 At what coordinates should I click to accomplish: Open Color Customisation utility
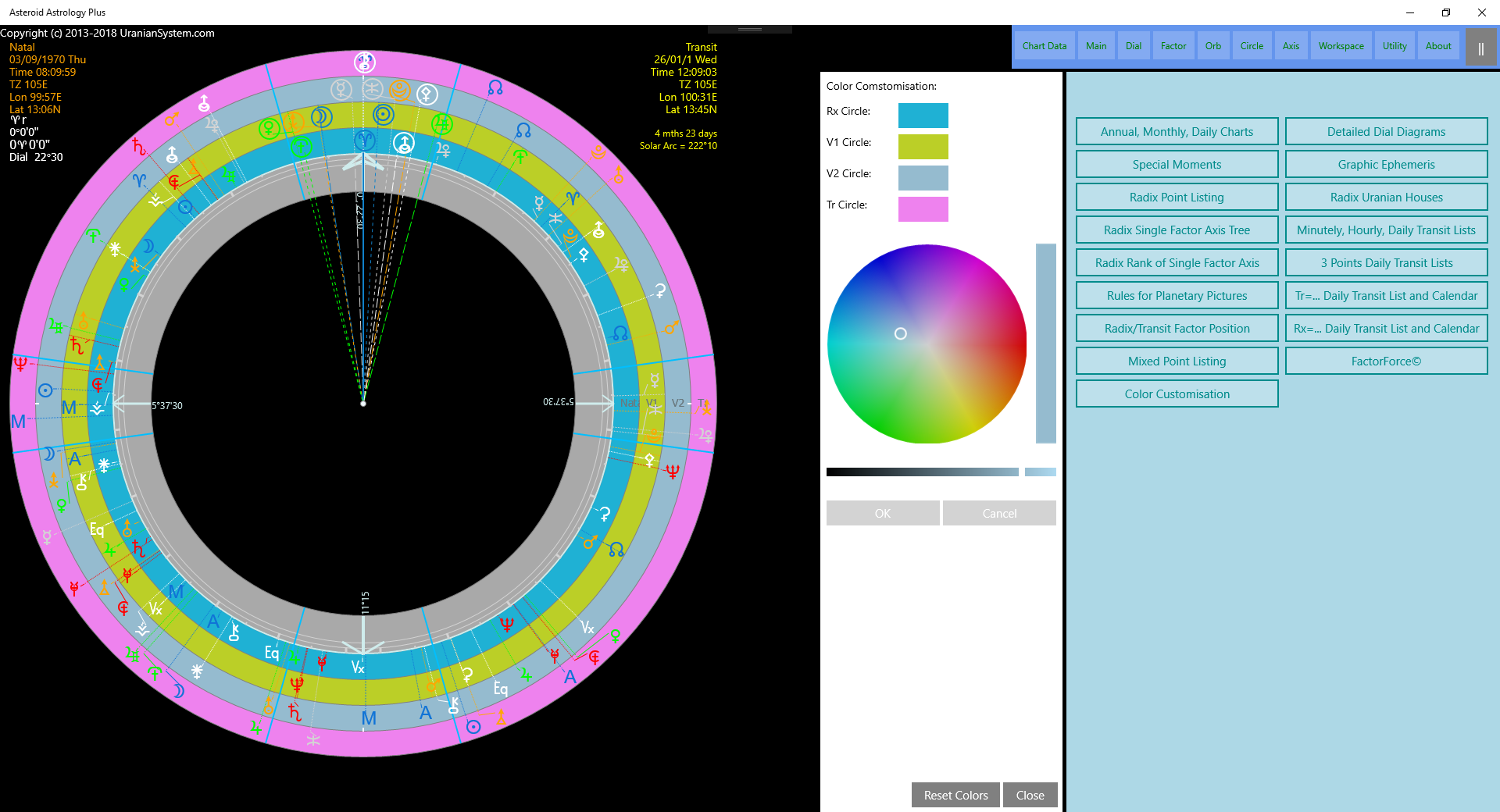coord(1177,394)
